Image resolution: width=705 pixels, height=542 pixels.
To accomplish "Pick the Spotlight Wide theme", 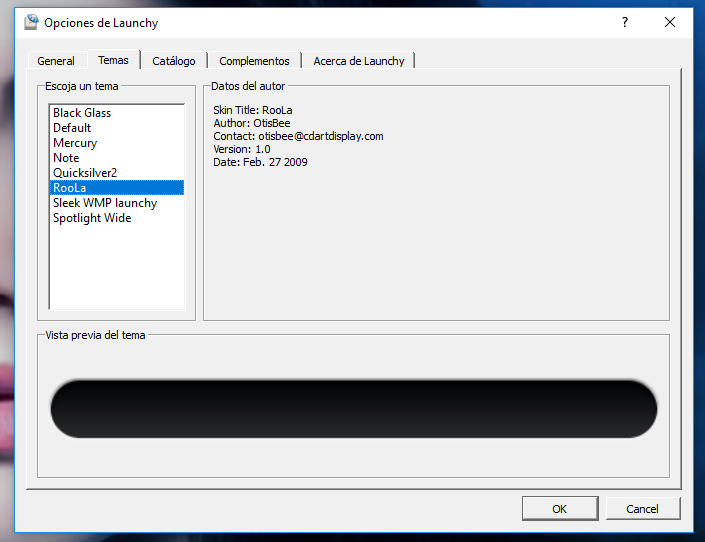I will (117, 218).
